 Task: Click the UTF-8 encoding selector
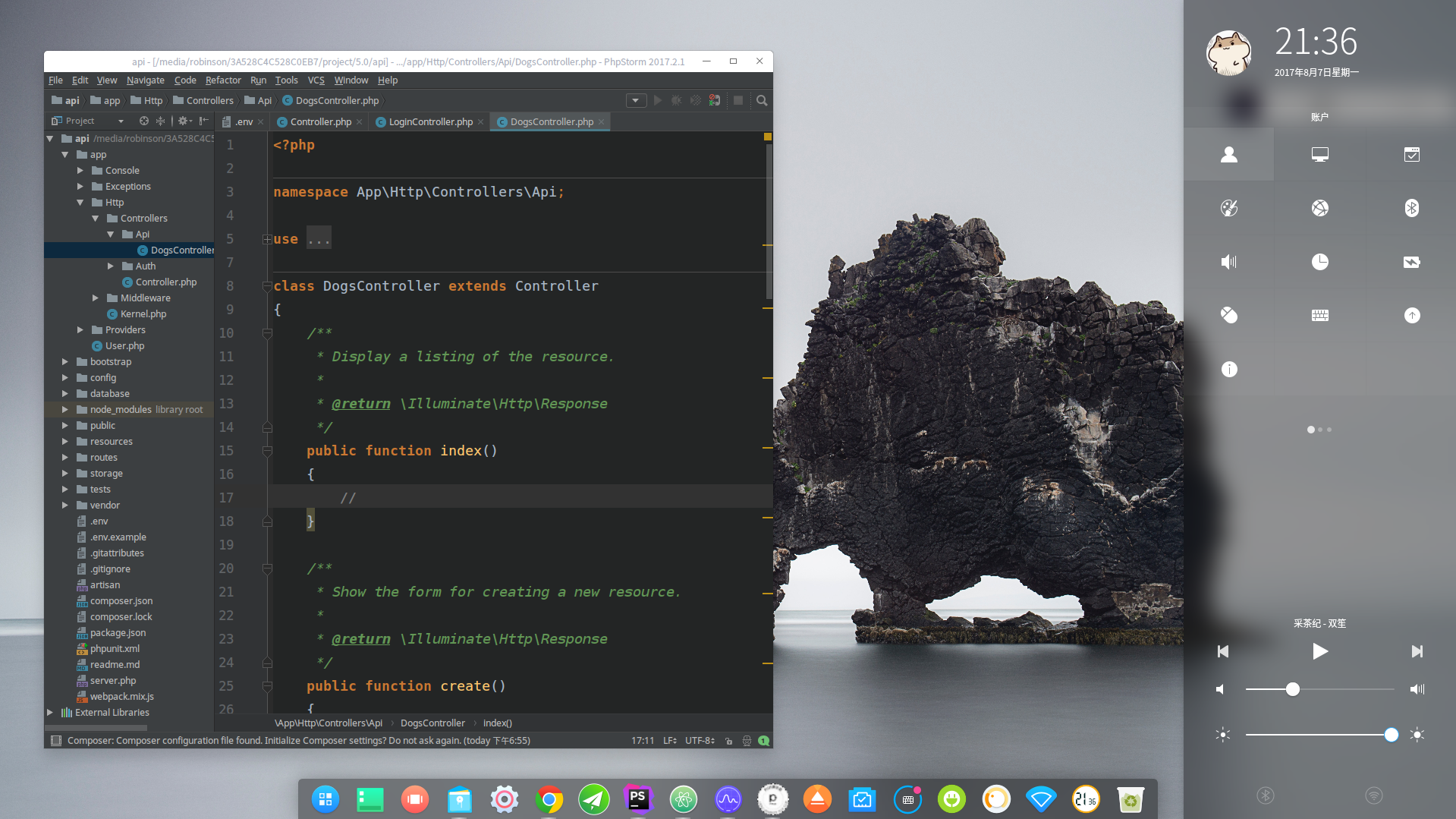click(x=700, y=741)
